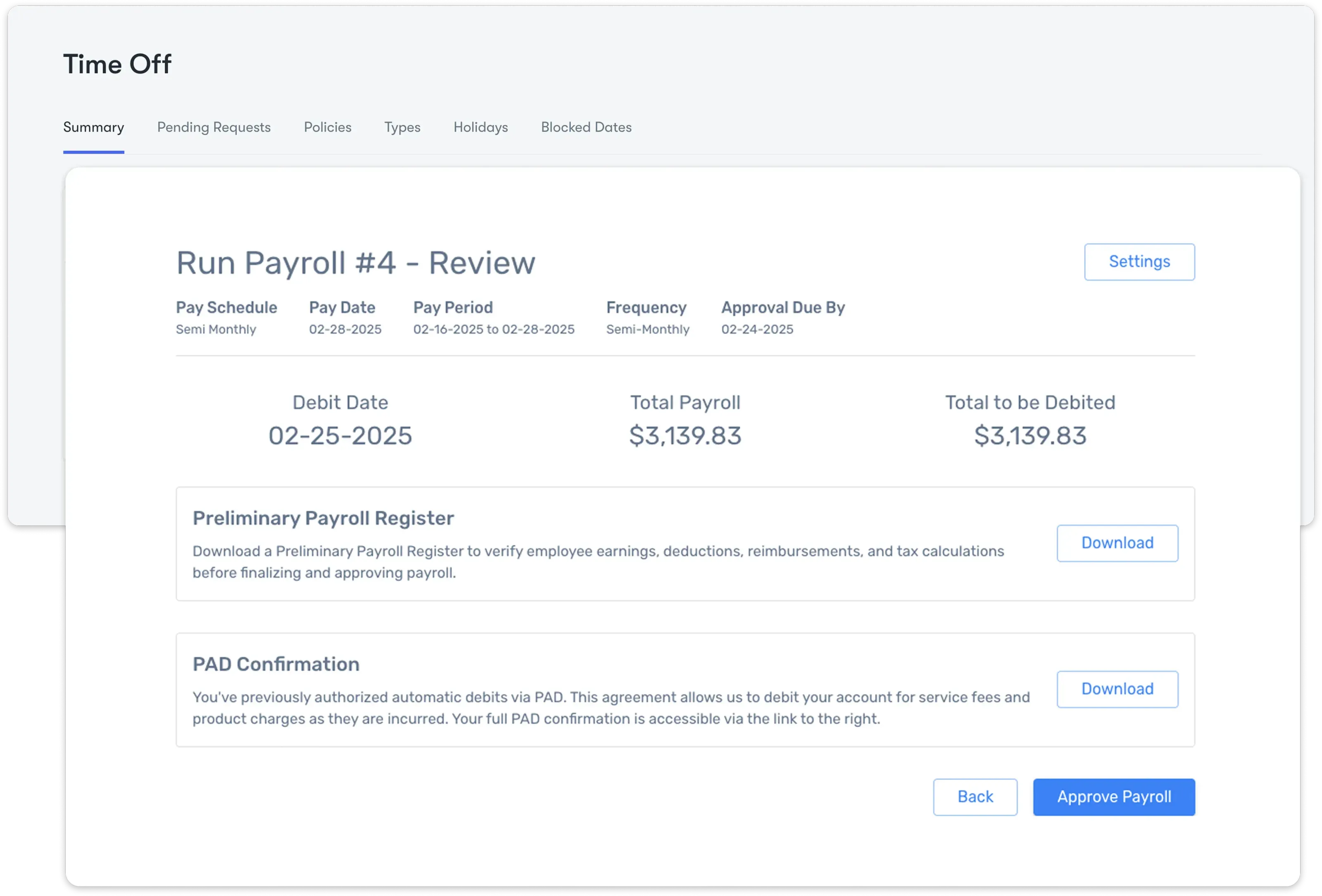Click the Total Payroll amount

pos(685,436)
